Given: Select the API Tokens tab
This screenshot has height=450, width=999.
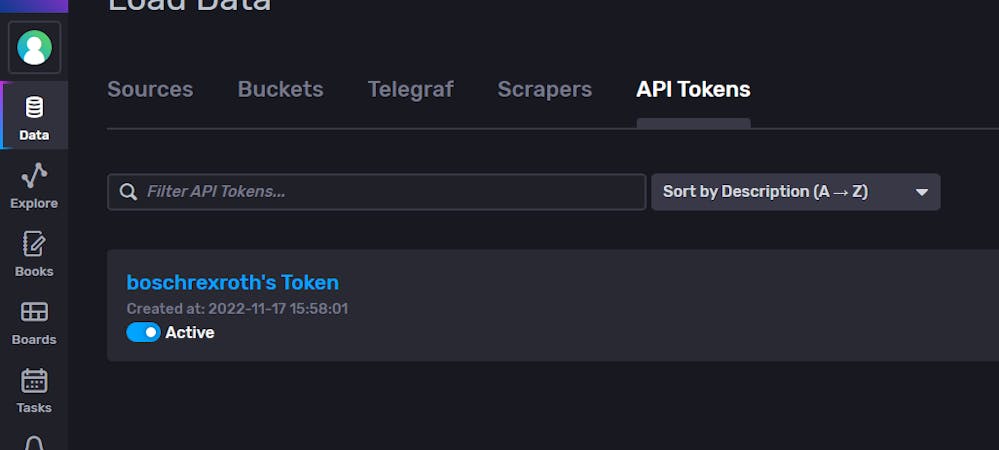Looking at the screenshot, I should tap(693, 89).
